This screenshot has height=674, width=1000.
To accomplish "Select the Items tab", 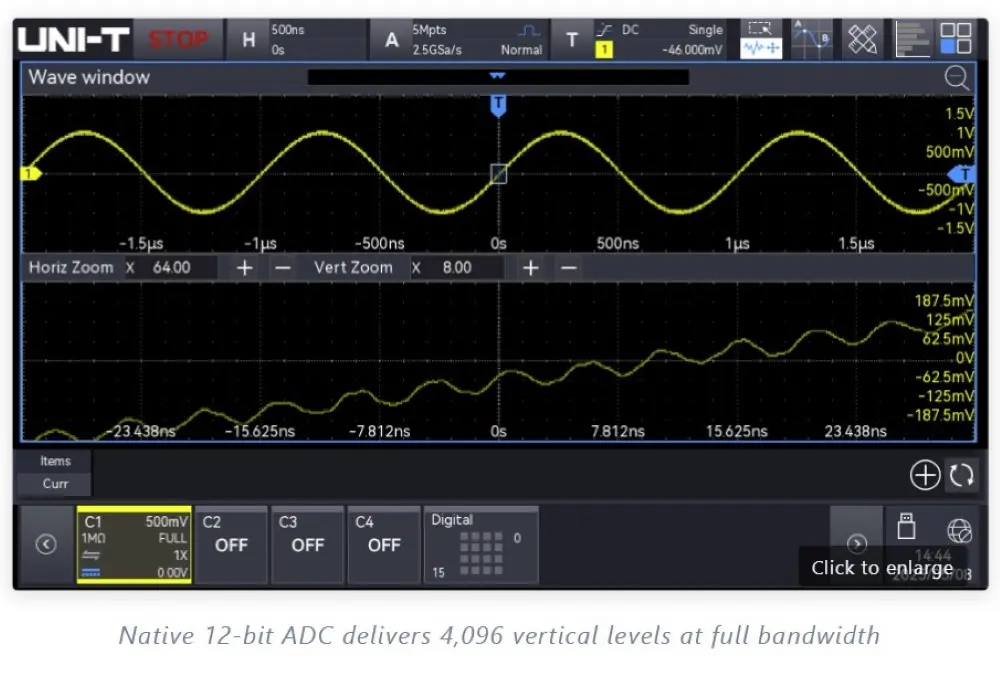I will click(x=55, y=461).
